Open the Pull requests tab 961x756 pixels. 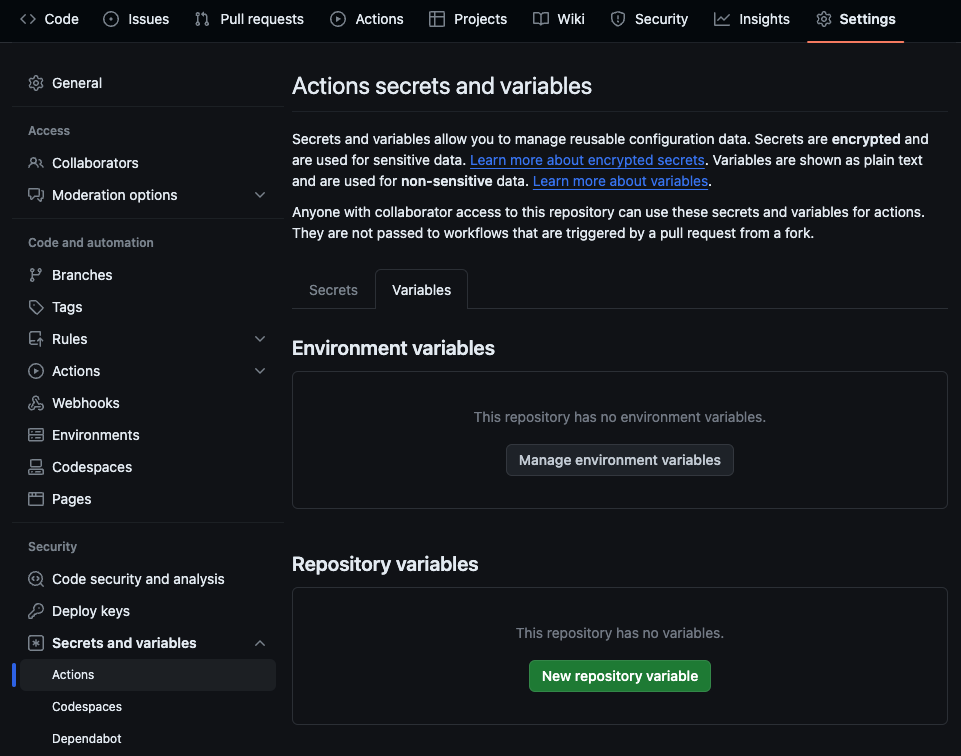click(x=249, y=19)
